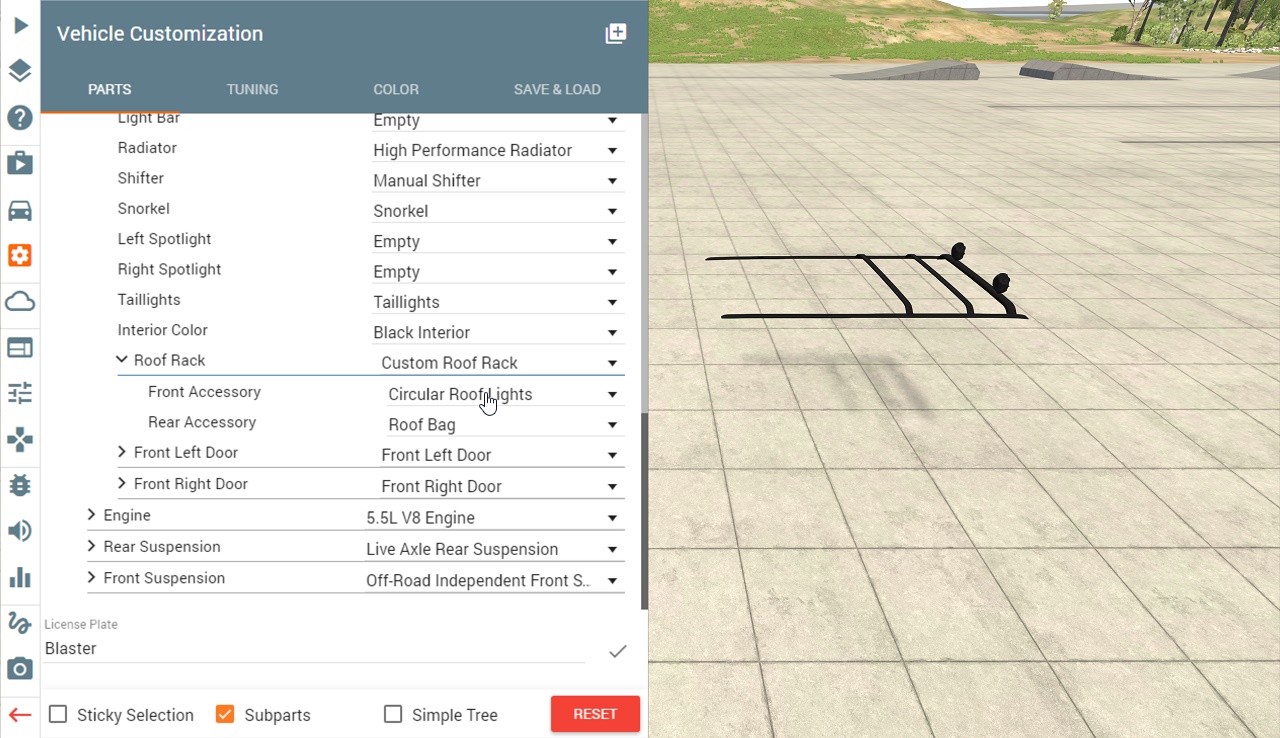Click the parts list scrollbar
1280x738 pixels.
[644, 510]
